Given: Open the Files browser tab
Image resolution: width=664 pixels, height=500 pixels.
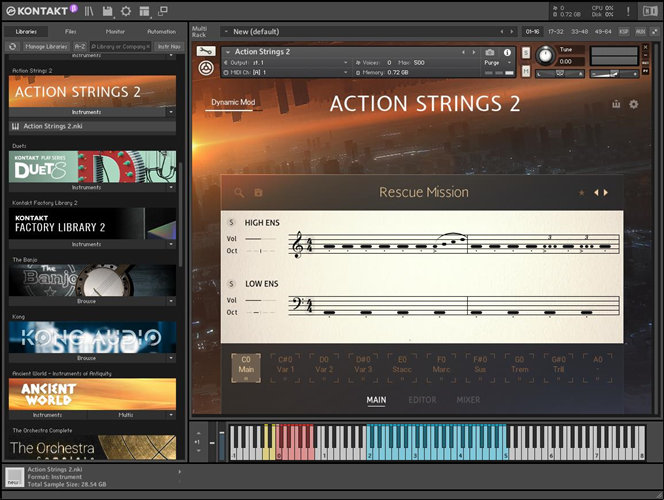Looking at the screenshot, I should point(70,31).
